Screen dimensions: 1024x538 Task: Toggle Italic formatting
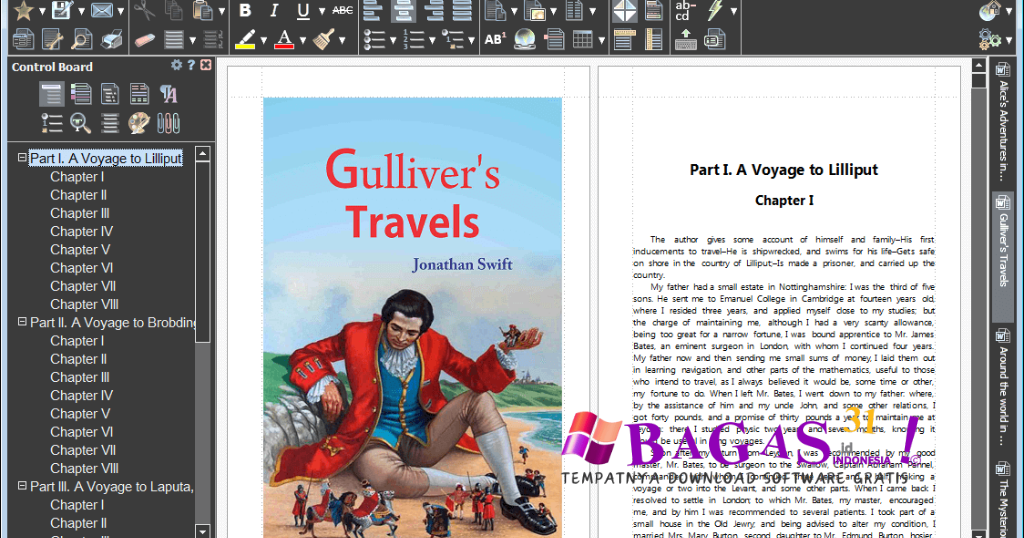pyautogui.click(x=274, y=10)
